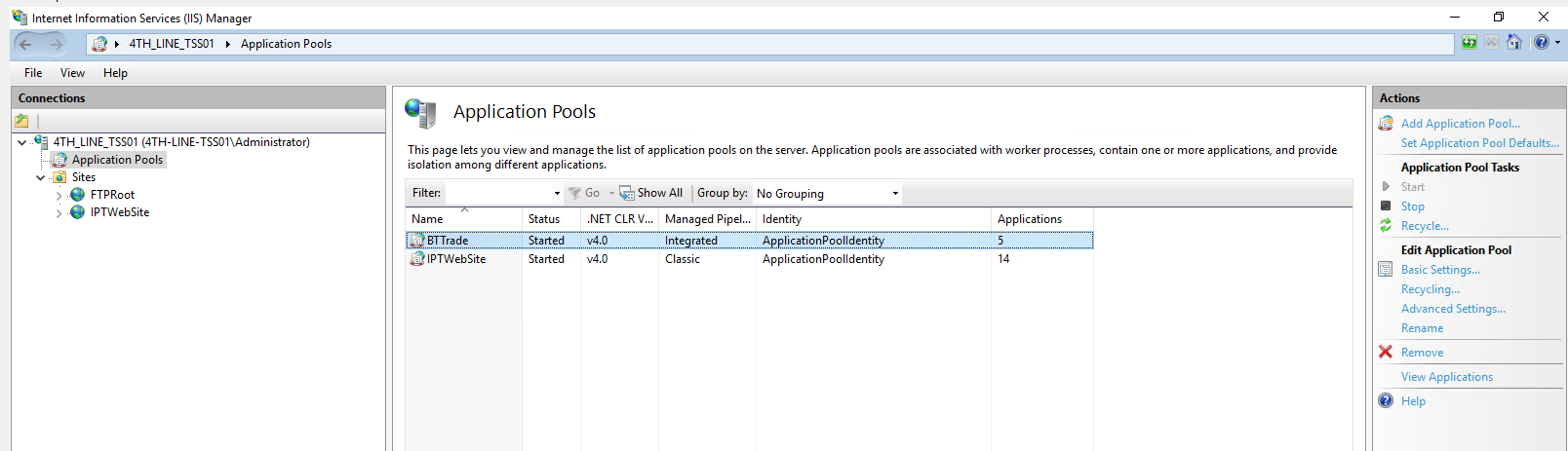Click the Filter text input field
1568x451 pixels.
[x=498, y=193]
